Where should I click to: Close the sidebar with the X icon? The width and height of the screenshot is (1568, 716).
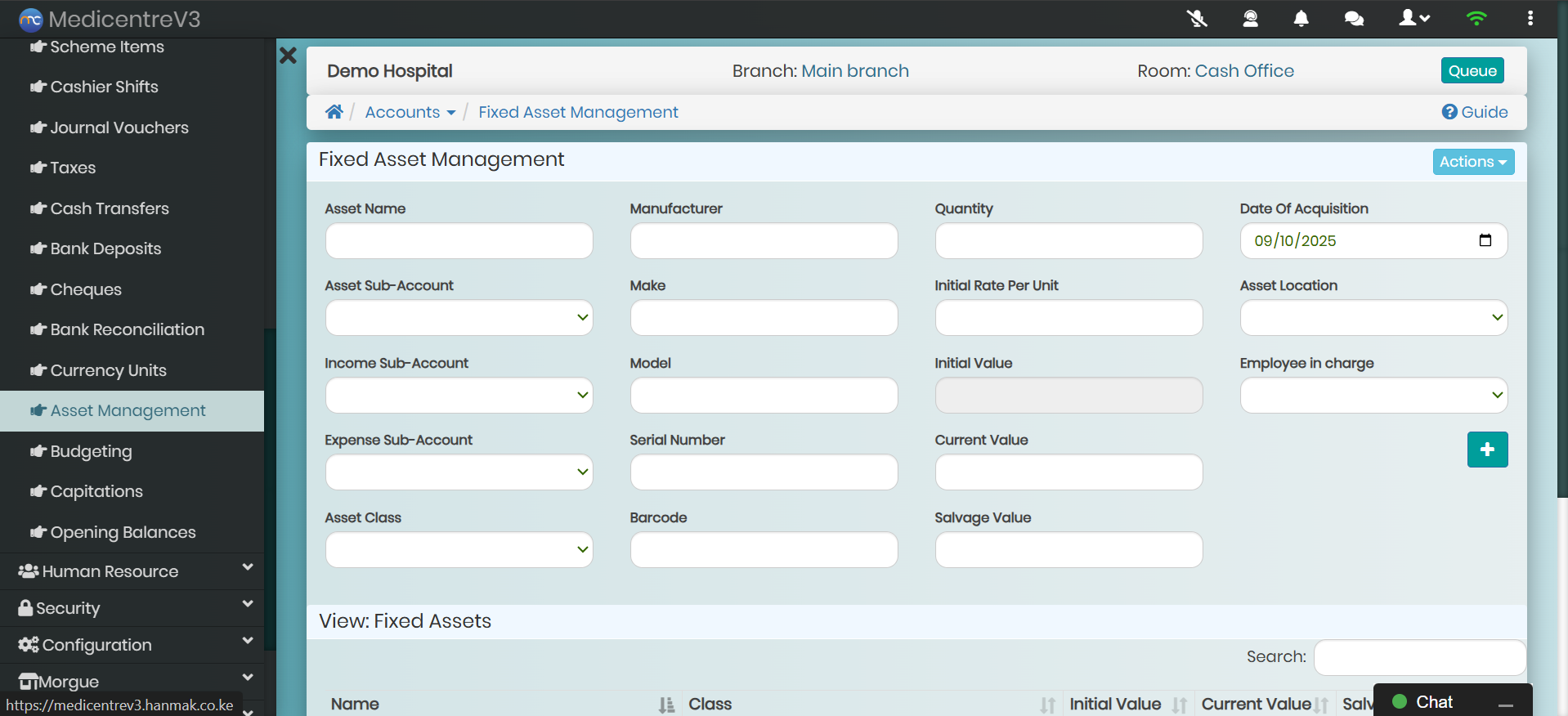[288, 56]
